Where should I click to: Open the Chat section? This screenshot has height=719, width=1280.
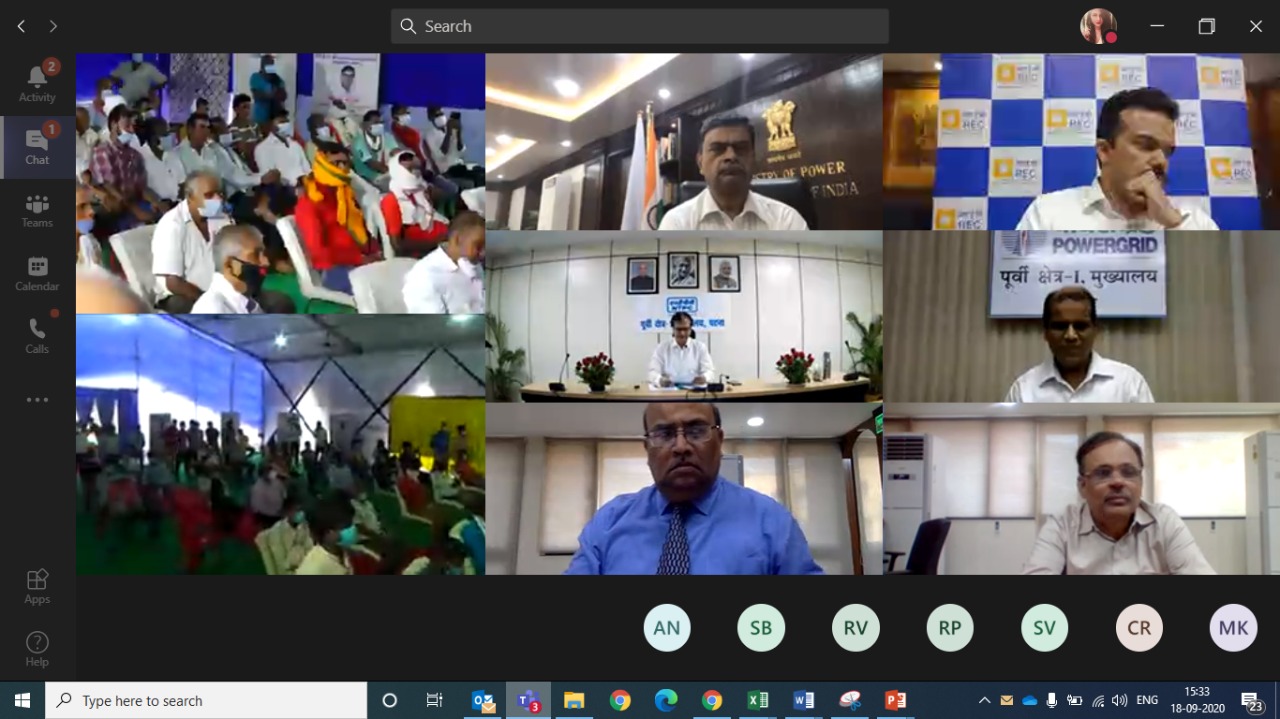[x=37, y=146]
